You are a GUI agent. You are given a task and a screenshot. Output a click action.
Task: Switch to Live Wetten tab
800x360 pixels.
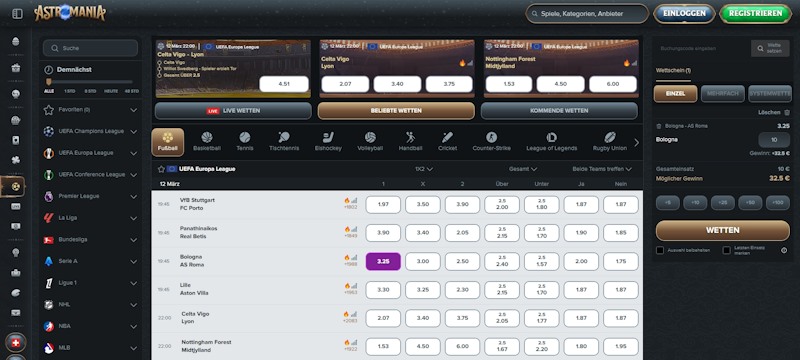click(x=233, y=111)
